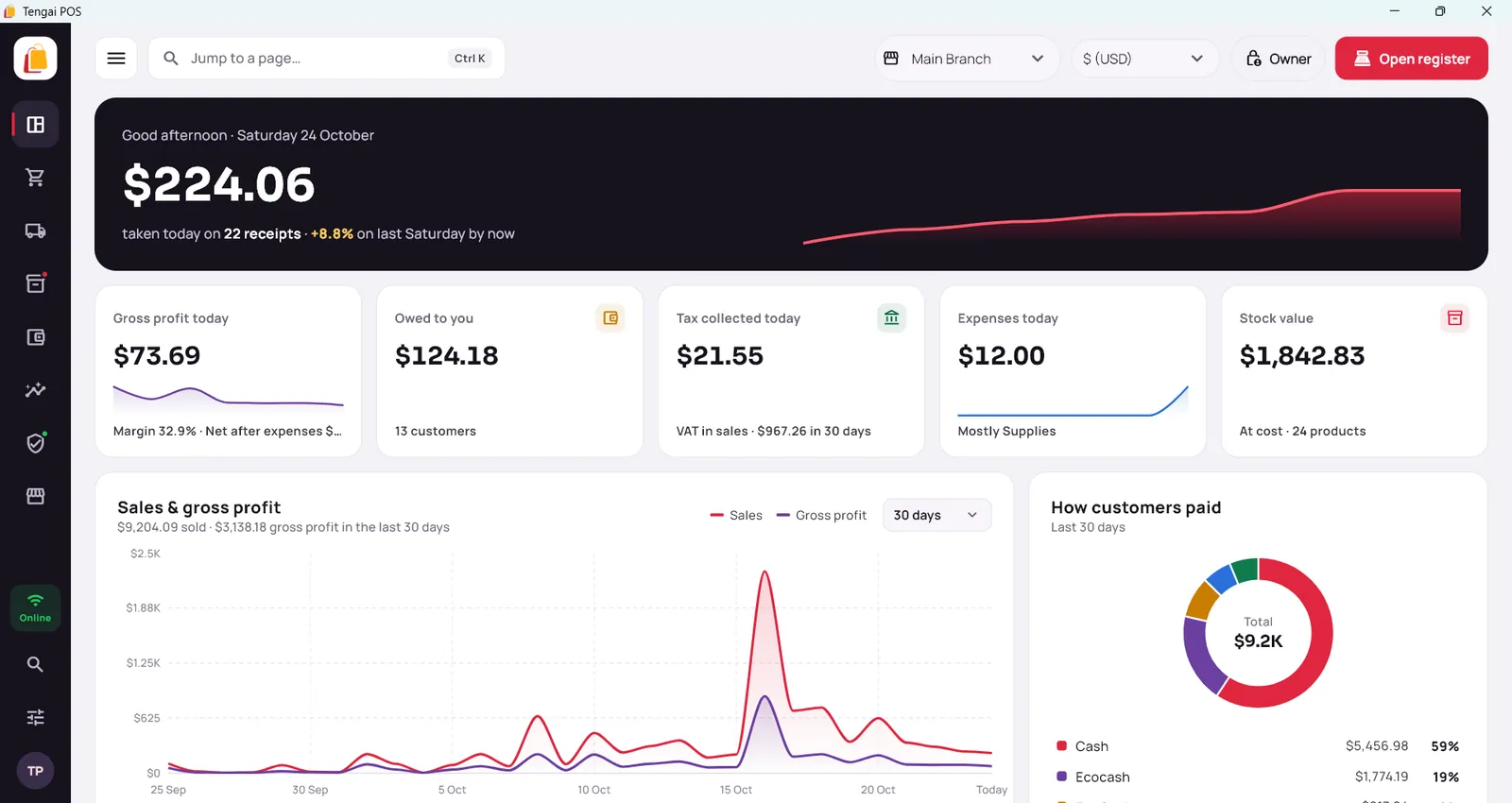Select the Expenses today card
This screenshot has width=1512, height=803.
[x=1073, y=371]
